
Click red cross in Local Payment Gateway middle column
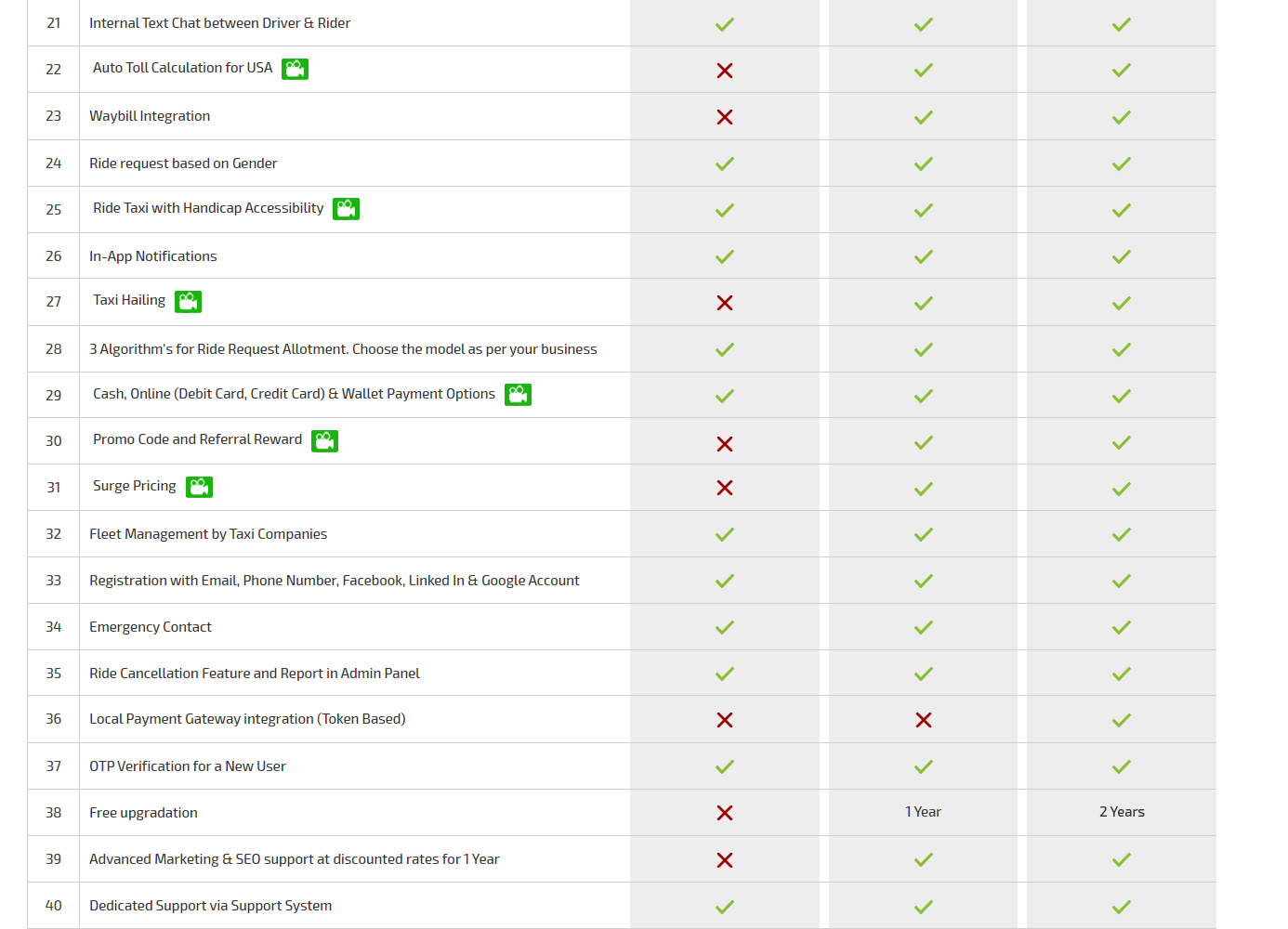[x=923, y=720]
